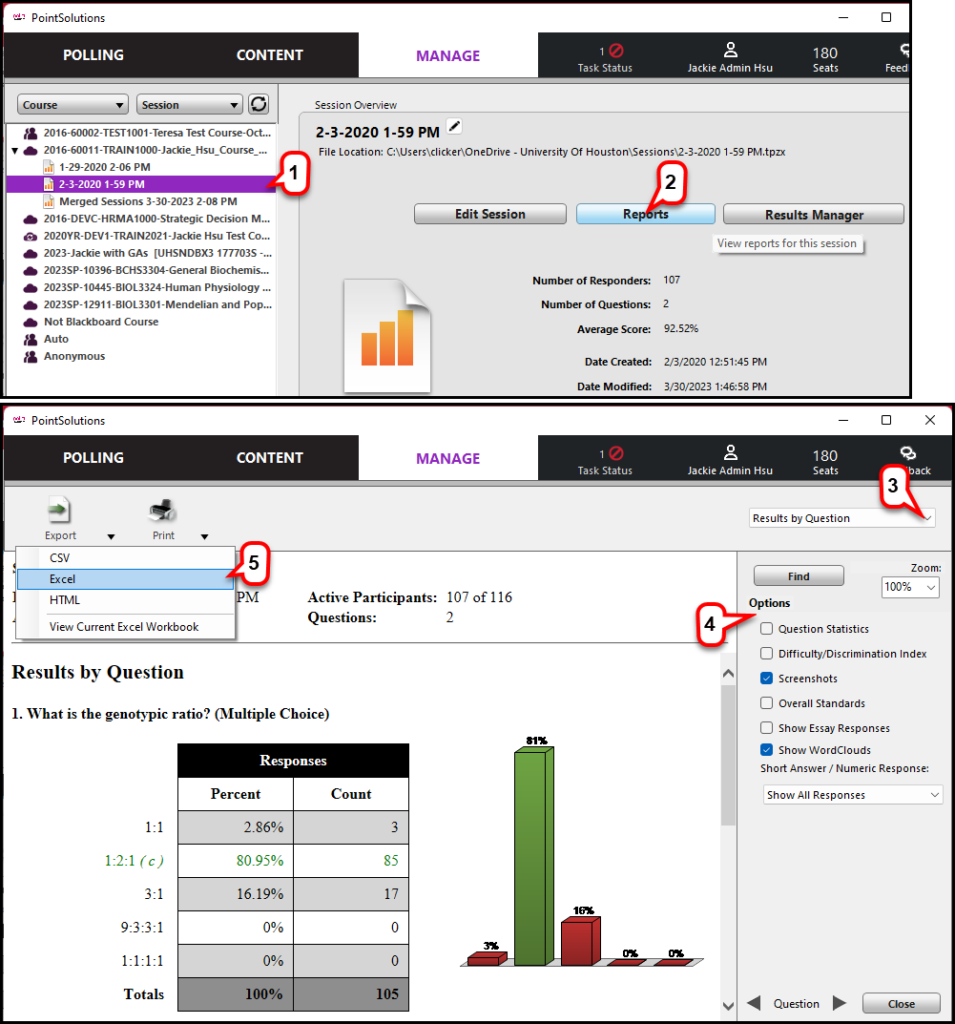Open the Zoom 100% dropdown
Viewport: 955px width, 1024px height.
910,587
